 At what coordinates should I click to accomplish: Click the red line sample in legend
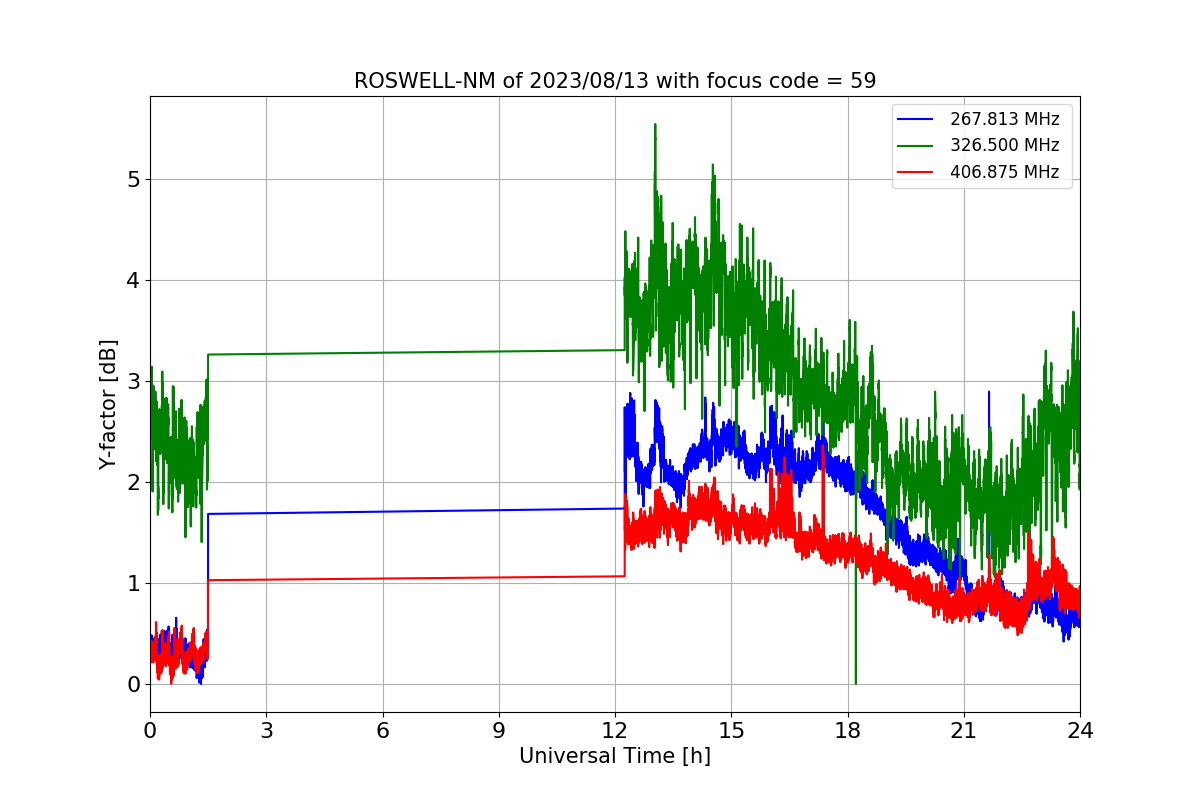click(x=916, y=172)
